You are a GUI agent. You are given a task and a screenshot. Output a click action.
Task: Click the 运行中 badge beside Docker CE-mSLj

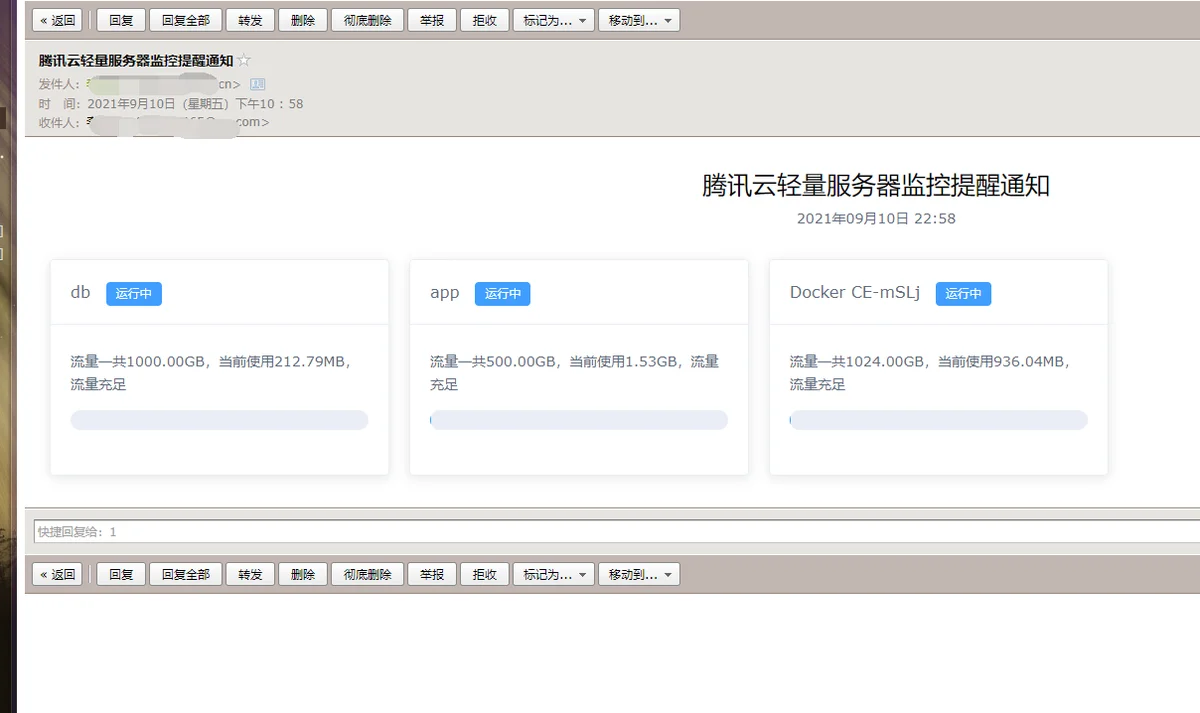tap(964, 293)
